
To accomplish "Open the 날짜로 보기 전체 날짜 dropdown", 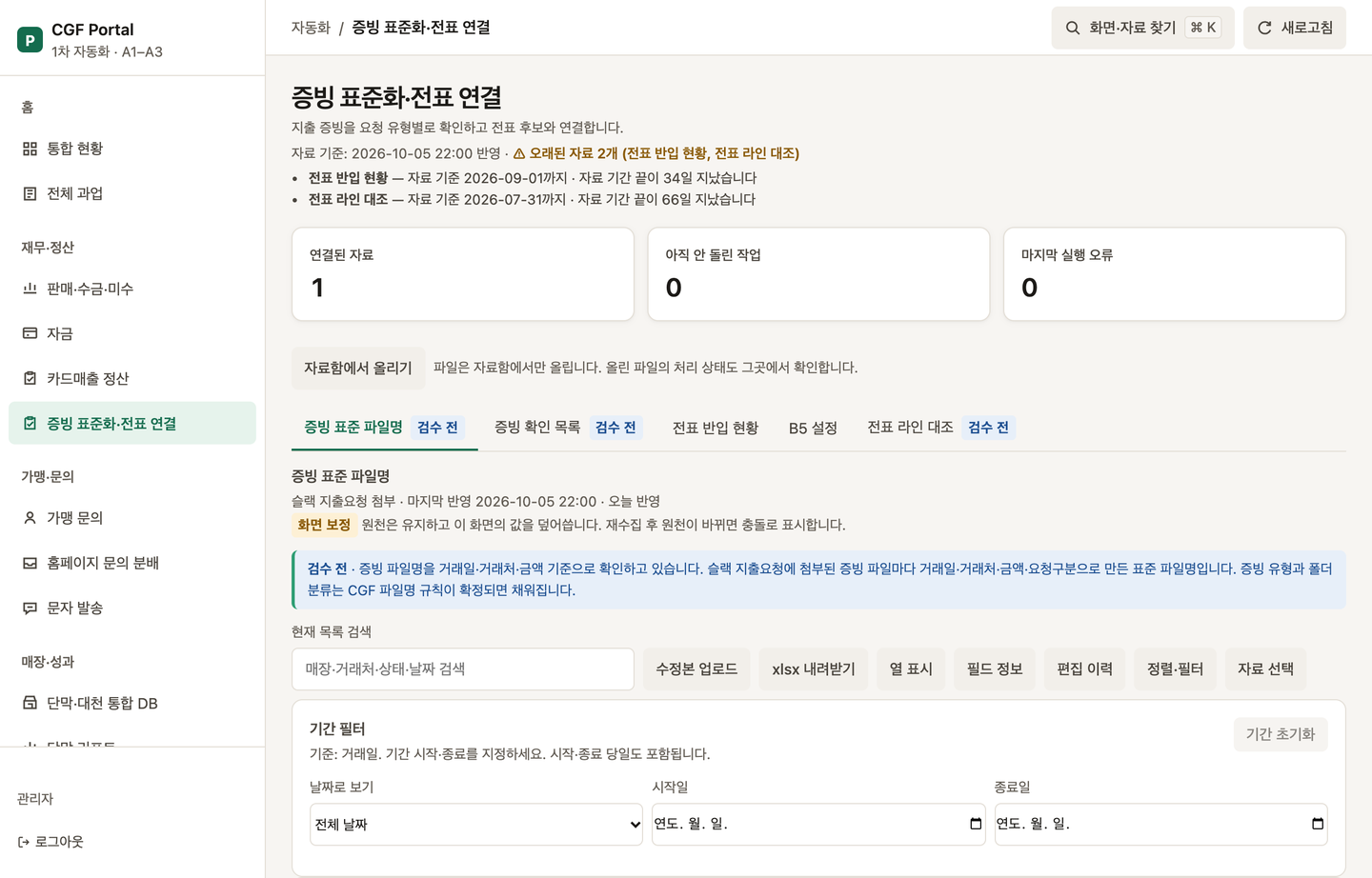I will 476,824.
